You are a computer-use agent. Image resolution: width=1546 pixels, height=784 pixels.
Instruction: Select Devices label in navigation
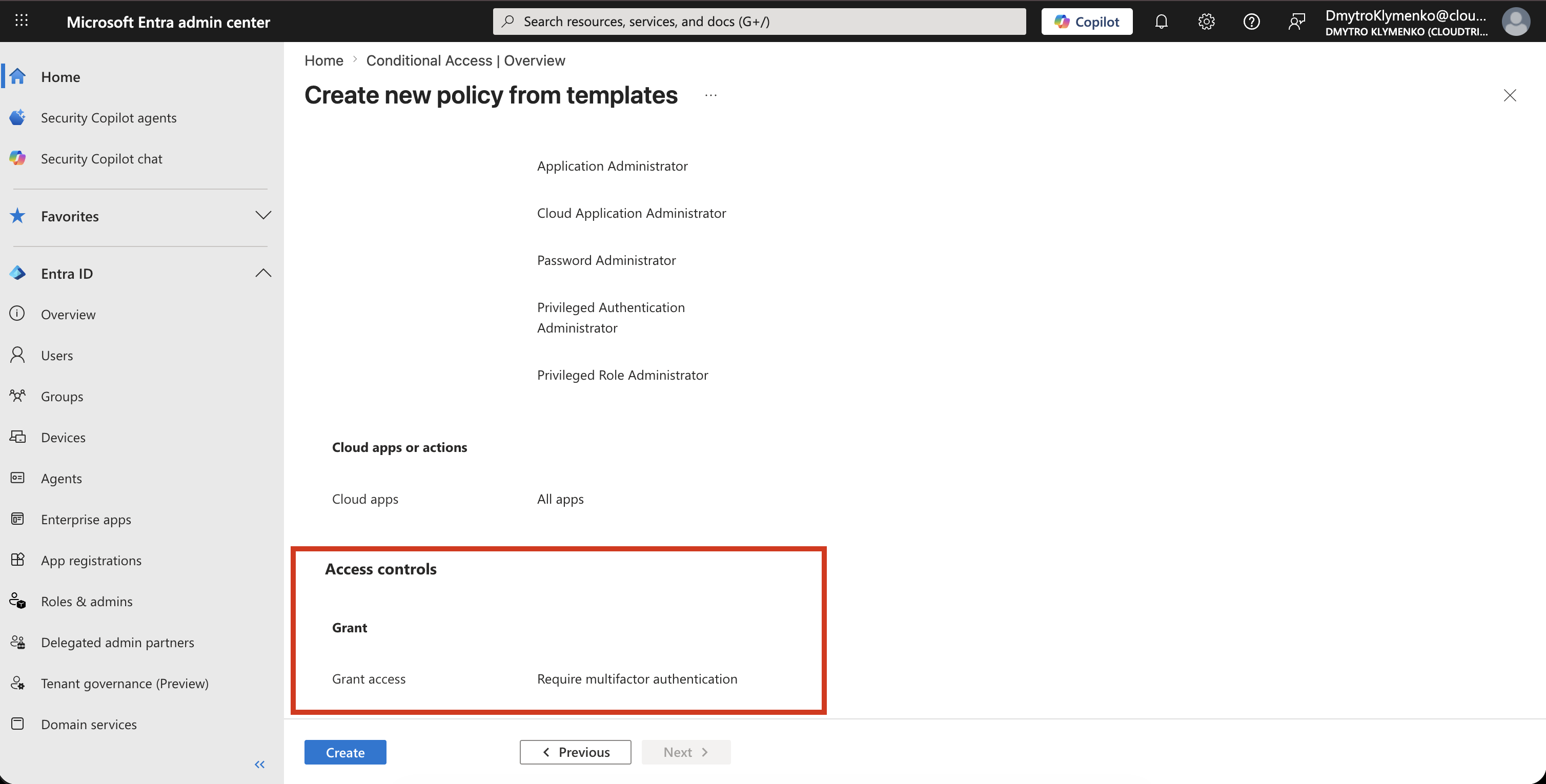coord(63,437)
